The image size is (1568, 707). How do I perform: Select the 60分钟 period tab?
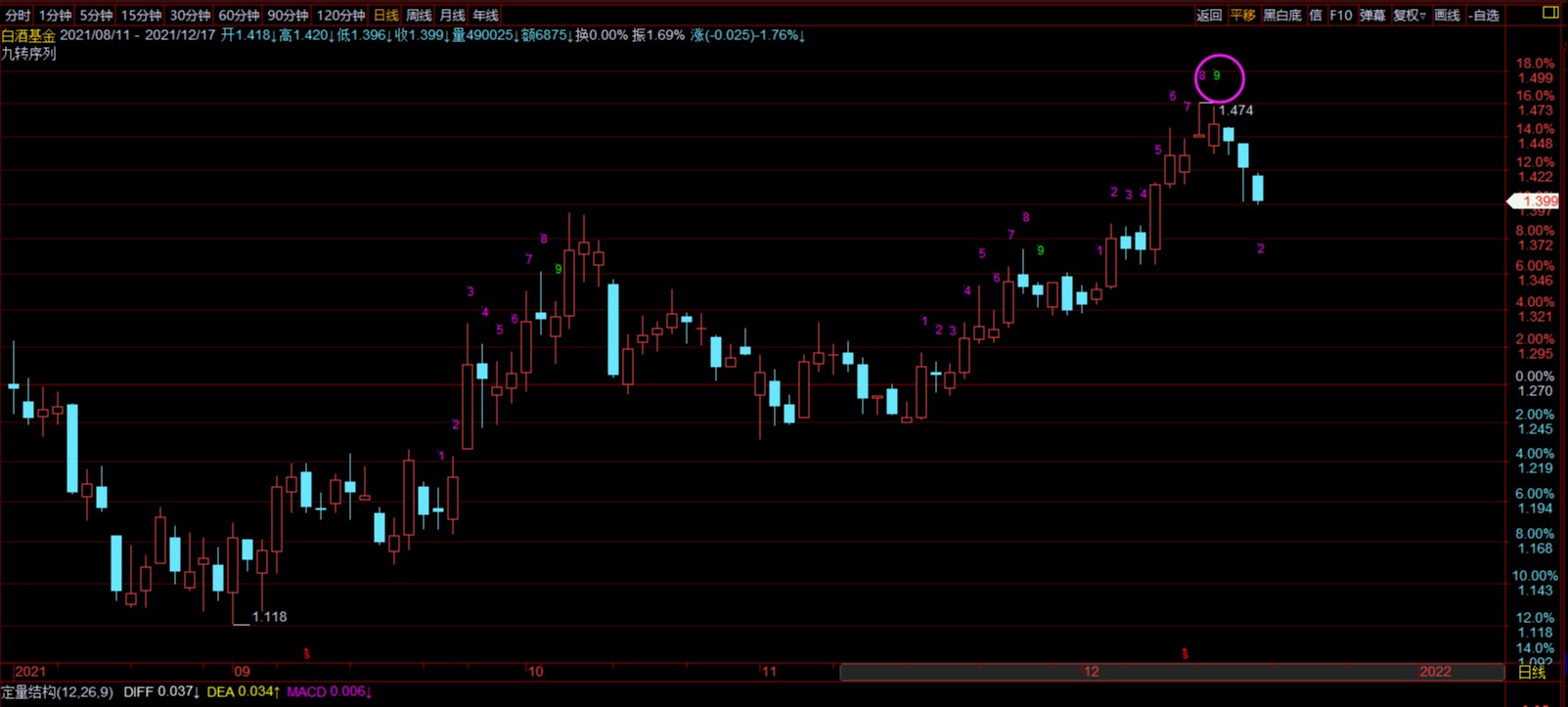[x=239, y=16]
